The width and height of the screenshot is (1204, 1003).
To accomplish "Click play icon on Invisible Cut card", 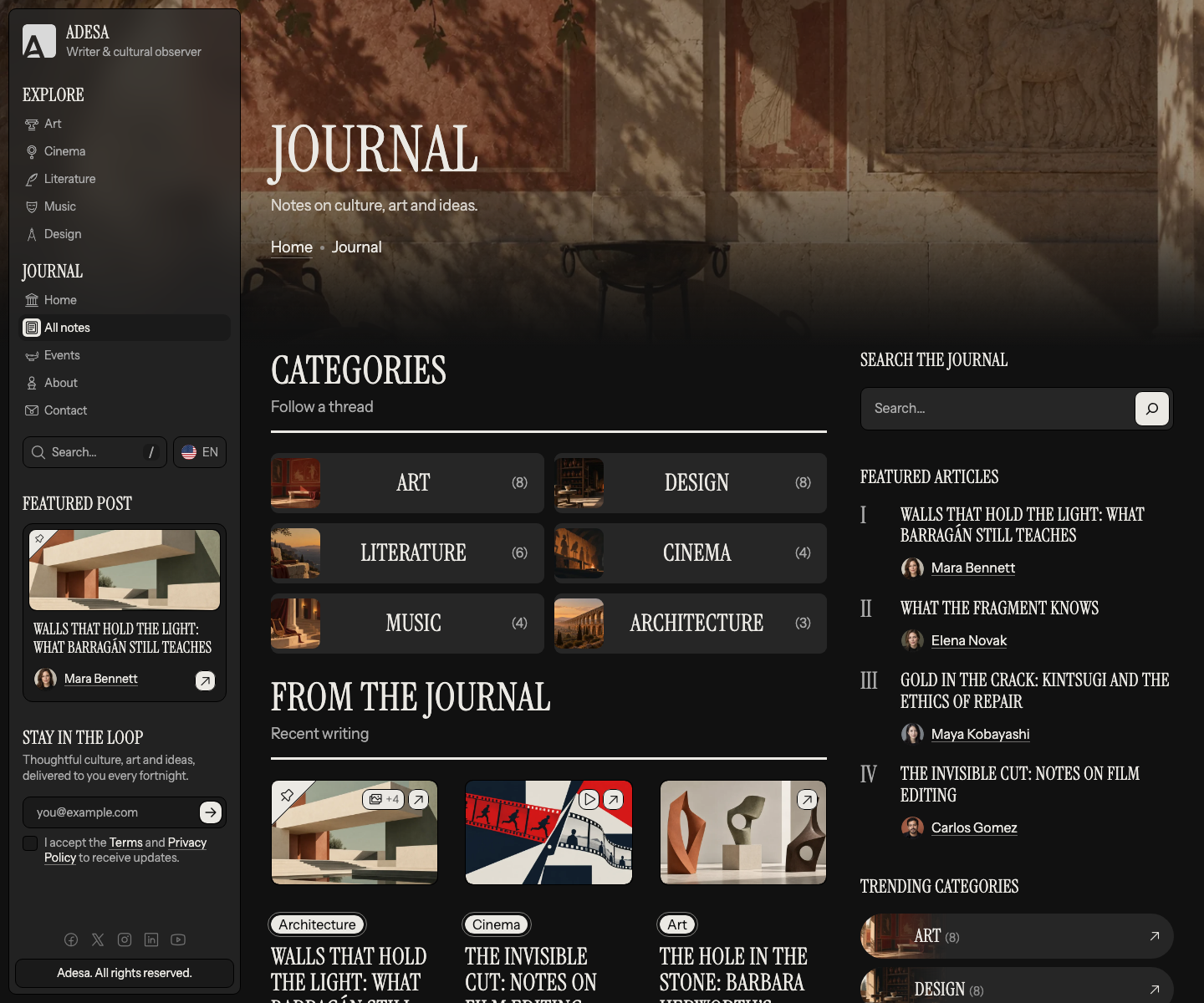I will coord(589,799).
